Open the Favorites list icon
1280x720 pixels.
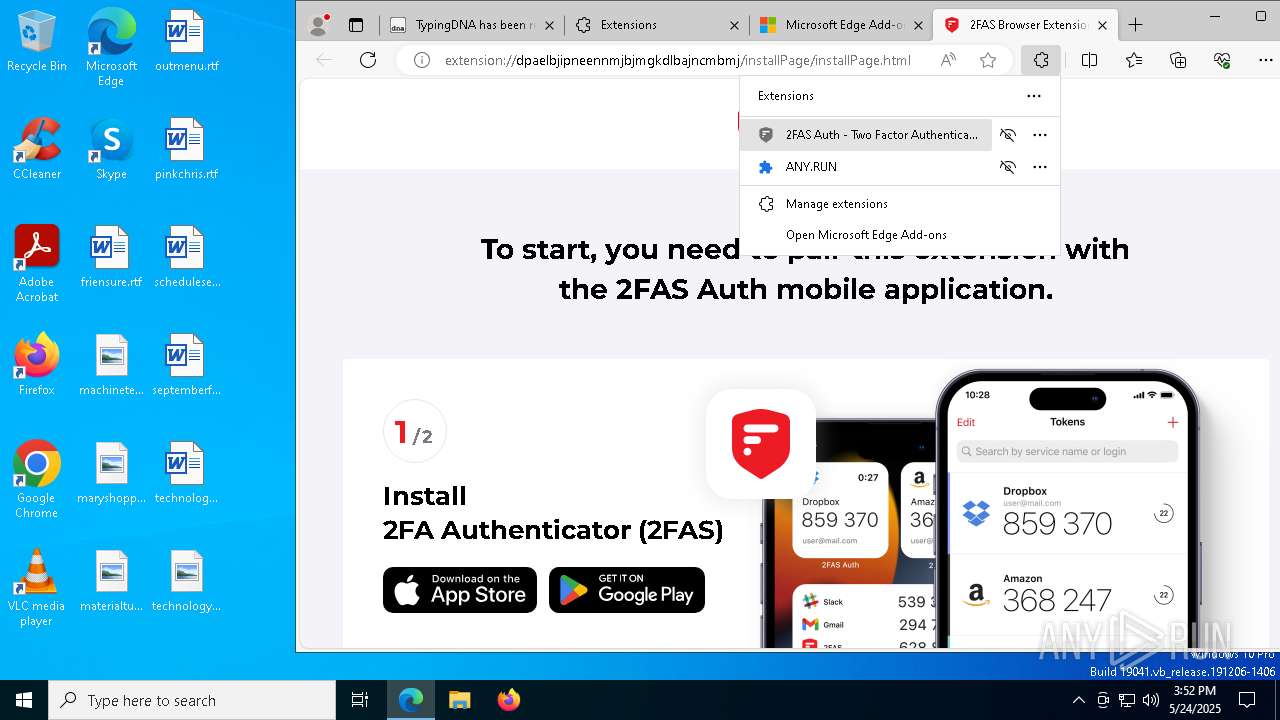pos(1134,60)
